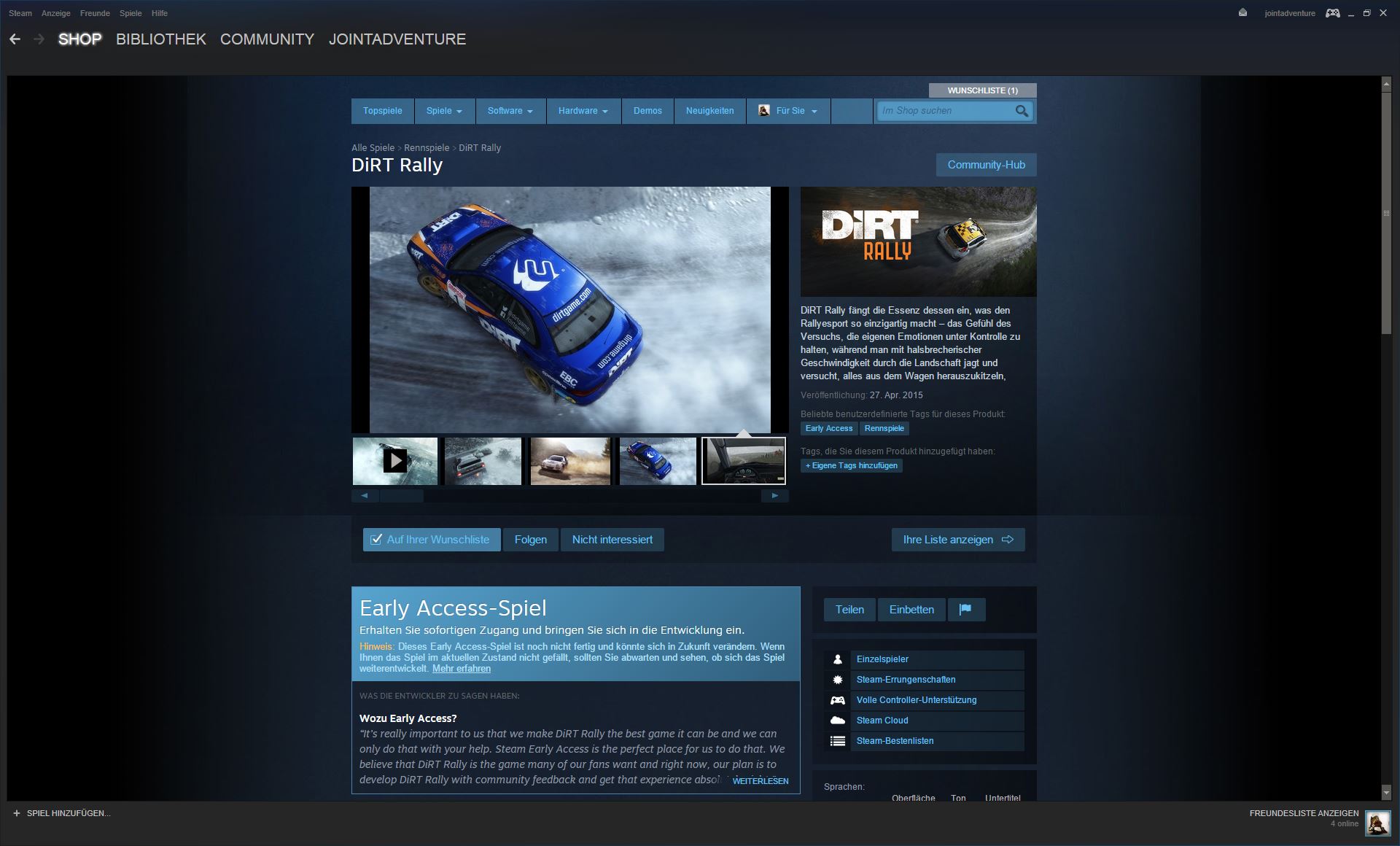
Task: Click the Early Access tag
Action: pyautogui.click(x=829, y=429)
